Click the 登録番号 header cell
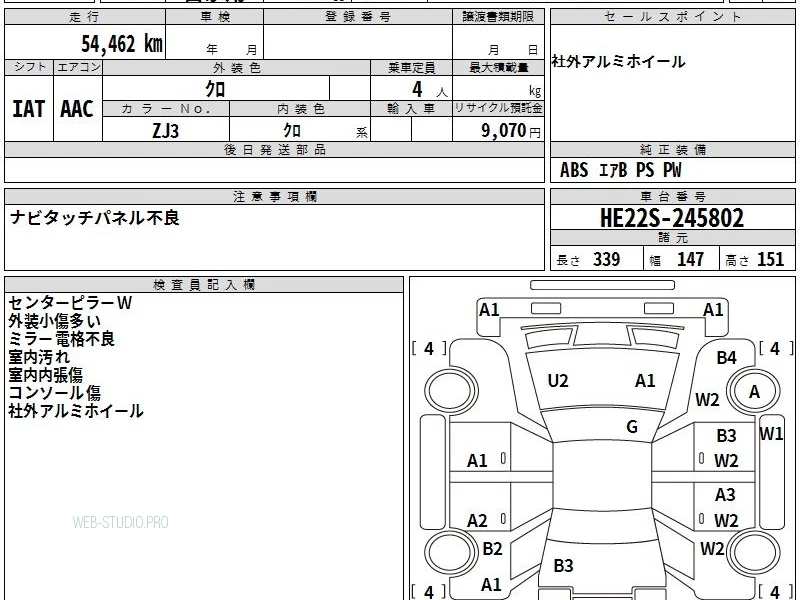Viewport: 800px width, 600px height. click(x=358, y=17)
